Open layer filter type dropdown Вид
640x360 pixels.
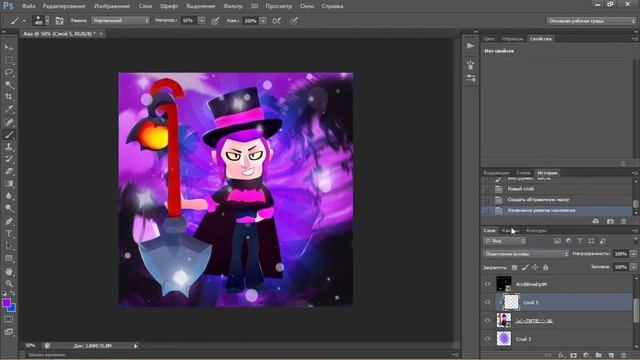[x=504, y=241]
